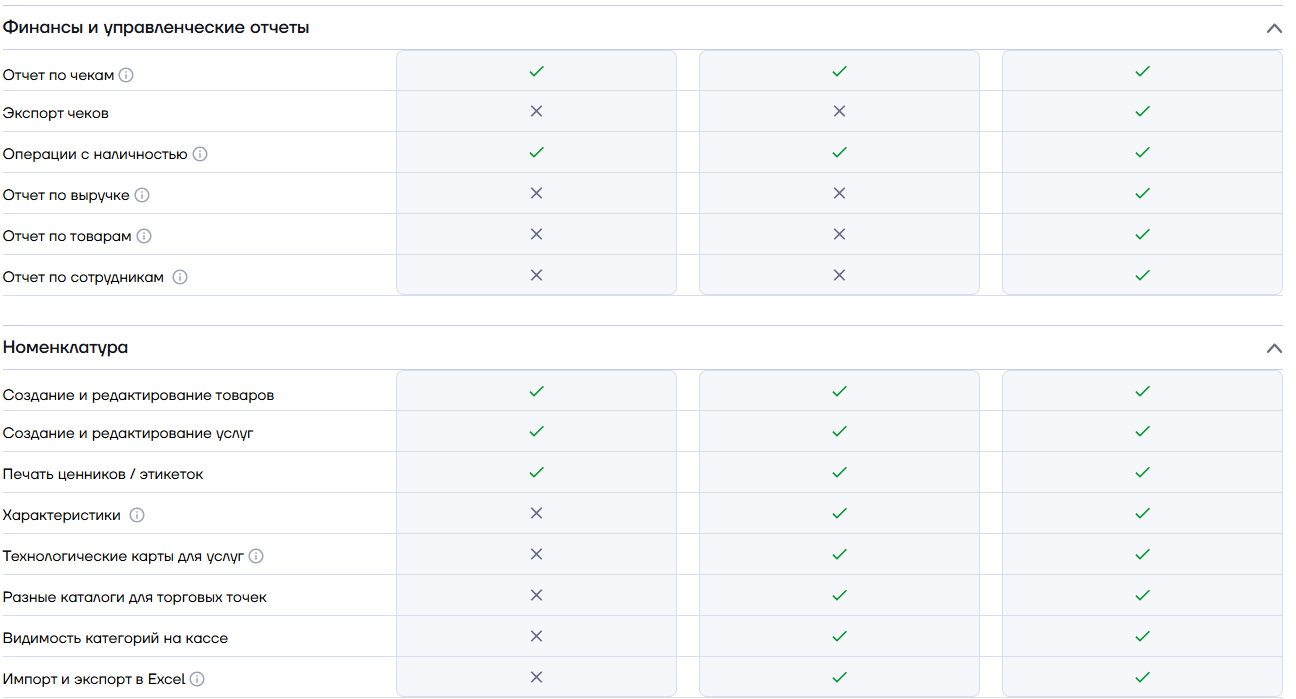Show info for Технологические карты для услуг

click(256, 556)
